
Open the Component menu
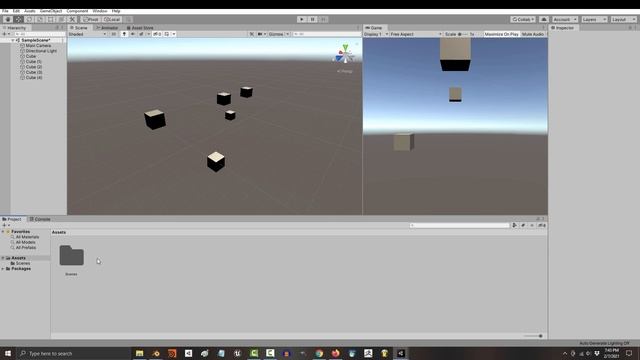pos(77,11)
